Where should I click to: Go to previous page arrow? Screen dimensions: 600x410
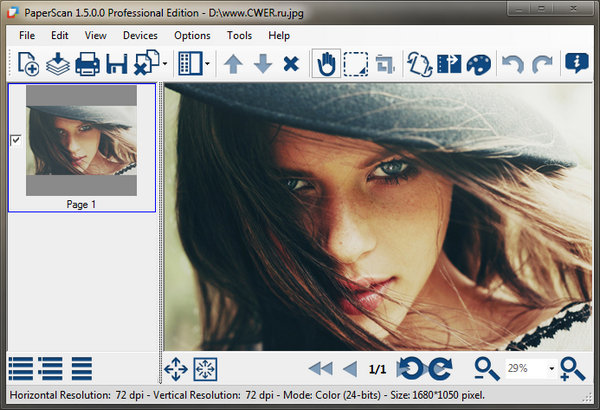pyautogui.click(x=350, y=369)
